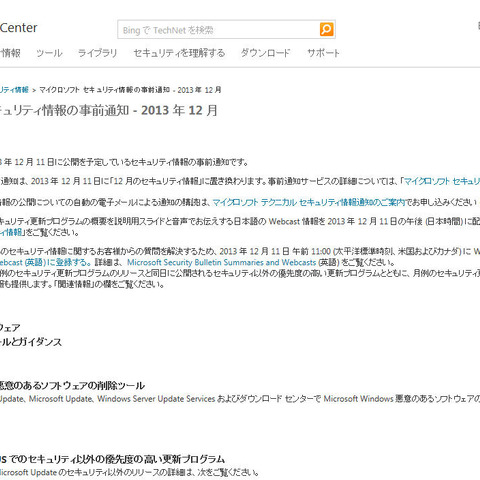Click breadcrumb text セキュリティ情報の事前通知 - 2013 年 12 月
Image resolution: width=480 pixels, height=480 pixels.
point(152,90)
